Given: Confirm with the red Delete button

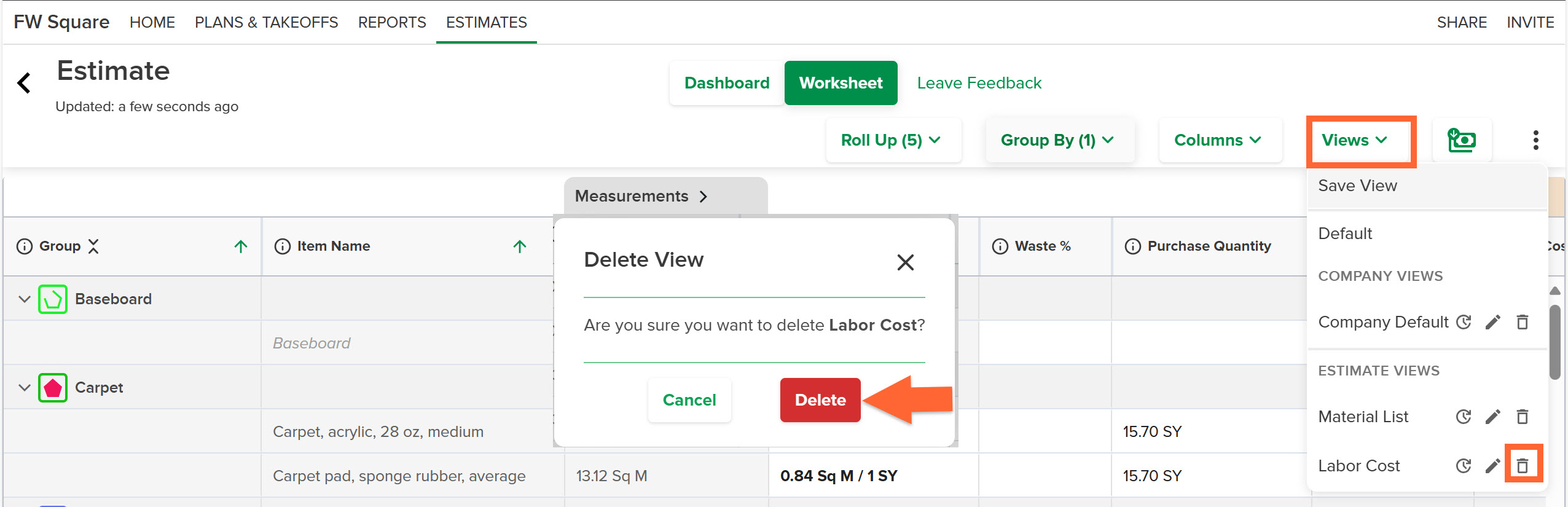Looking at the screenshot, I should (820, 400).
